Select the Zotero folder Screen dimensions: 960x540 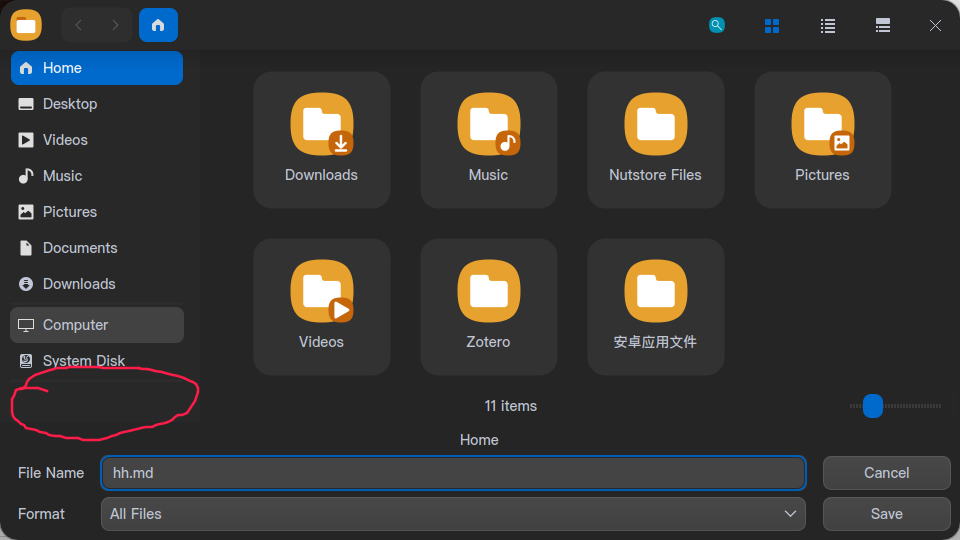click(x=489, y=307)
